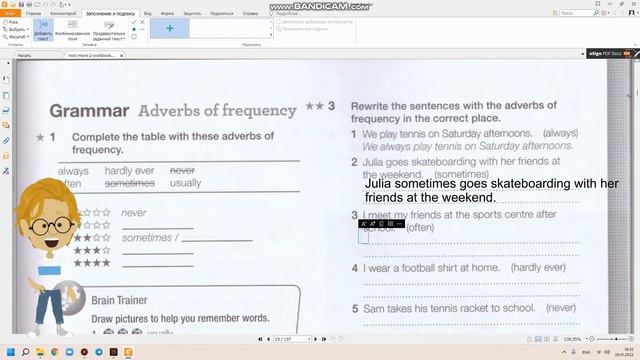Image resolution: width=640 pixels, height=360 pixels.
Task: Switch to the Вид ribbon tab
Action: tap(148, 13)
